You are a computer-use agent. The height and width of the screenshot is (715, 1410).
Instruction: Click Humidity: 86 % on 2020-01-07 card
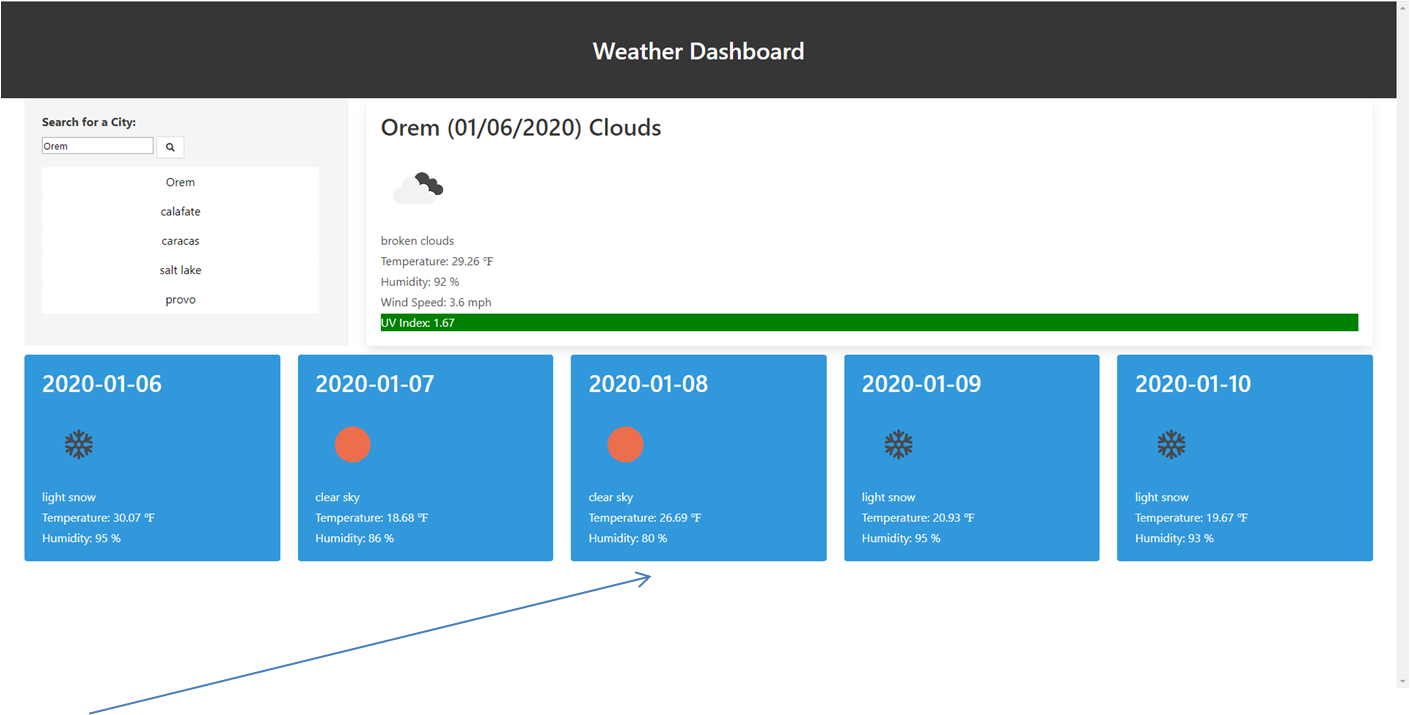tap(354, 538)
